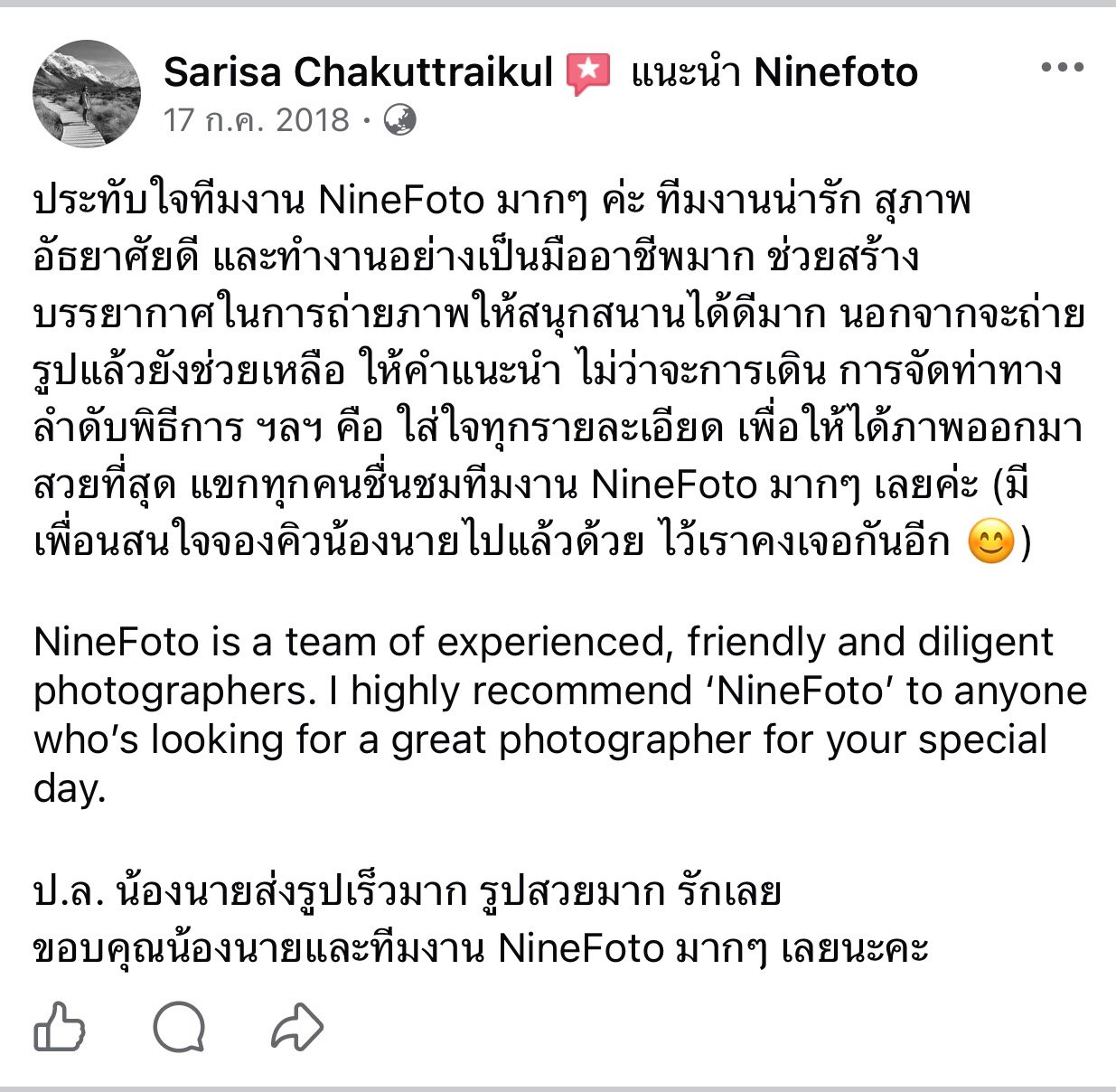Tap the thumbs-up Like icon

tap(59, 1027)
